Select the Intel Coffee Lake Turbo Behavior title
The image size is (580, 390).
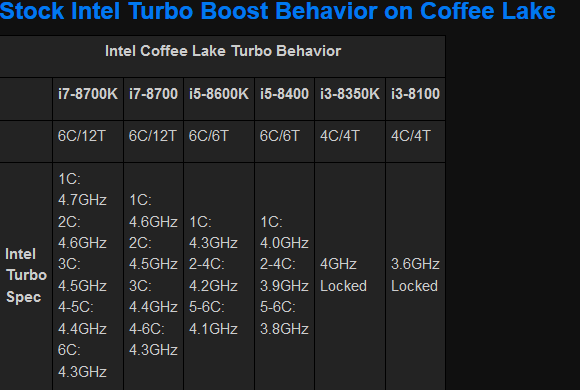coord(223,51)
